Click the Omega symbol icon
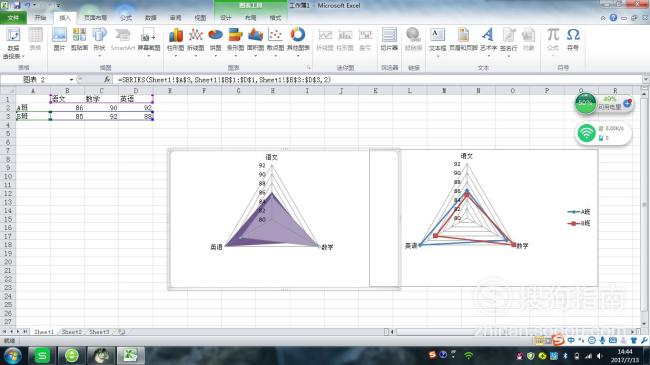Screen dimensions: 650x365 pyautogui.click(x=573, y=40)
